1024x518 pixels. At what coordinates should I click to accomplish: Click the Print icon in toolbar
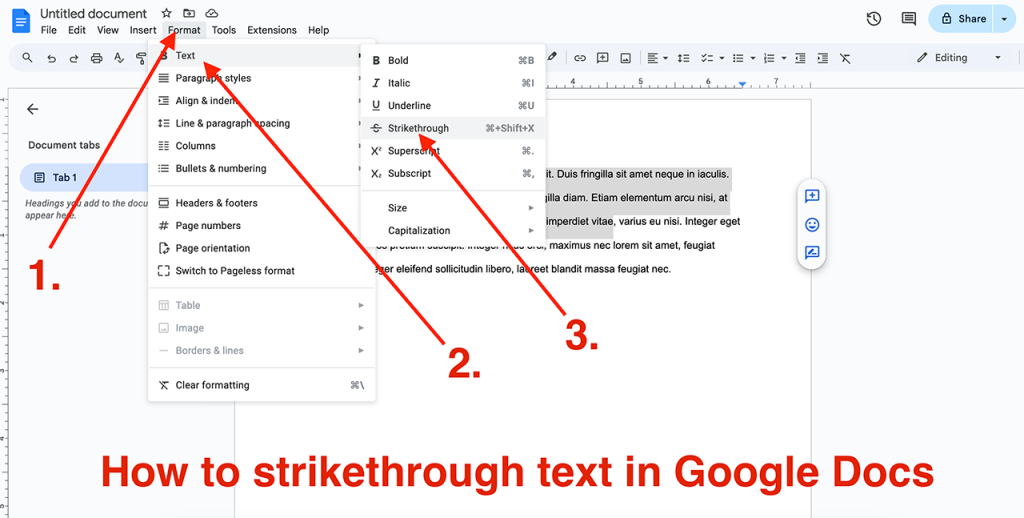pyautogui.click(x=96, y=58)
